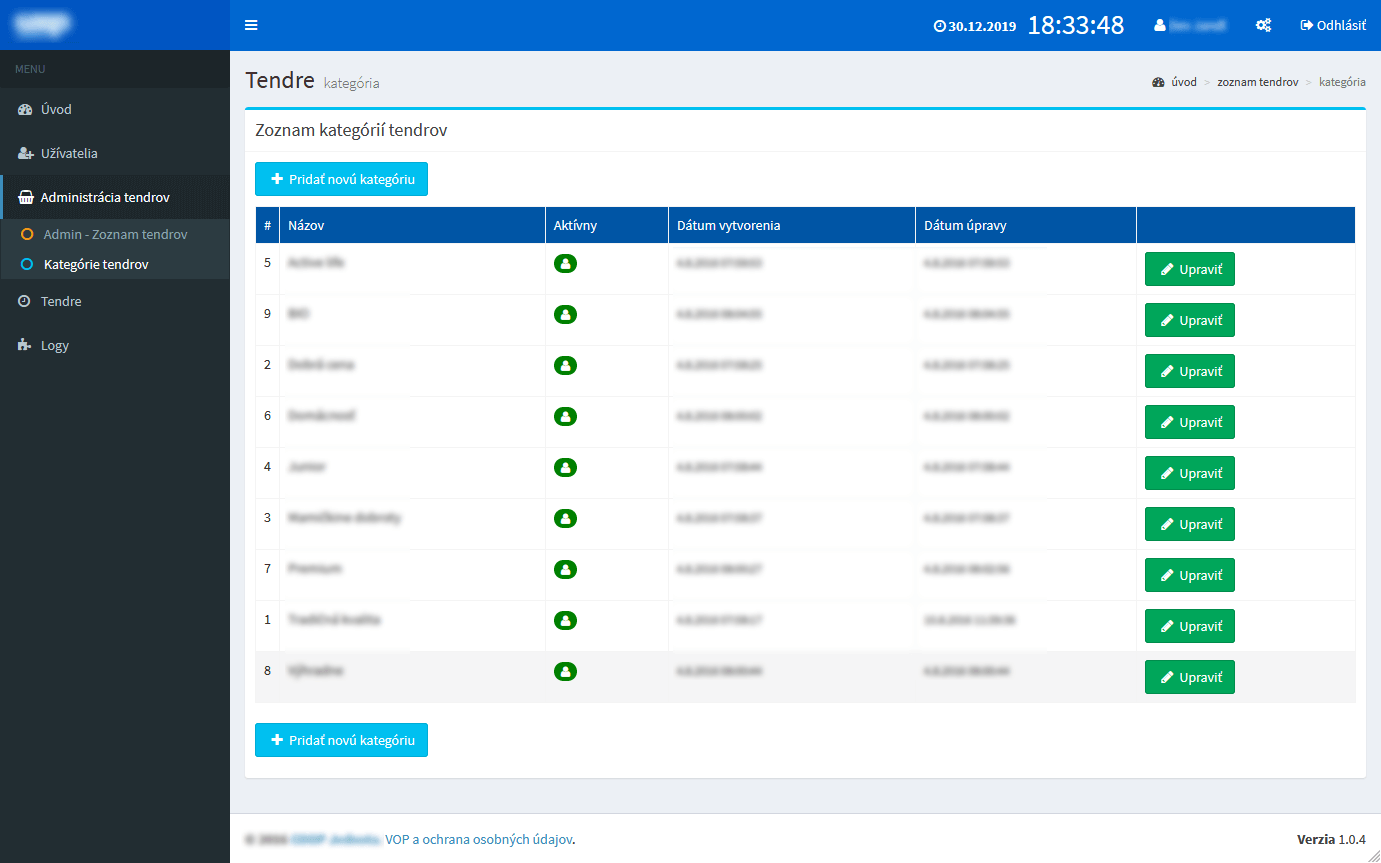Edit category number 3 with Upraviť
The image size is (1381, 863).
pyautogui.click(x=1190, y=524)
